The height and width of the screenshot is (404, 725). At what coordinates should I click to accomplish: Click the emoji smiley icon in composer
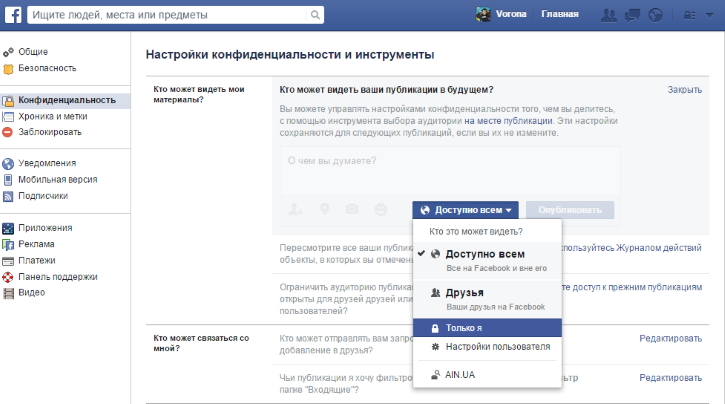(380, 209)
